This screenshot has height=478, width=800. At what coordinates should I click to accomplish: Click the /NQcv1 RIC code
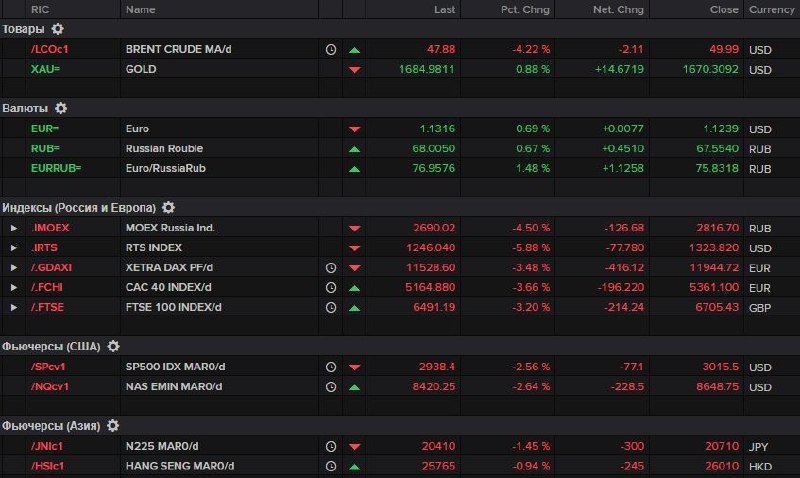pyautogui.click(x=49, y=386)
